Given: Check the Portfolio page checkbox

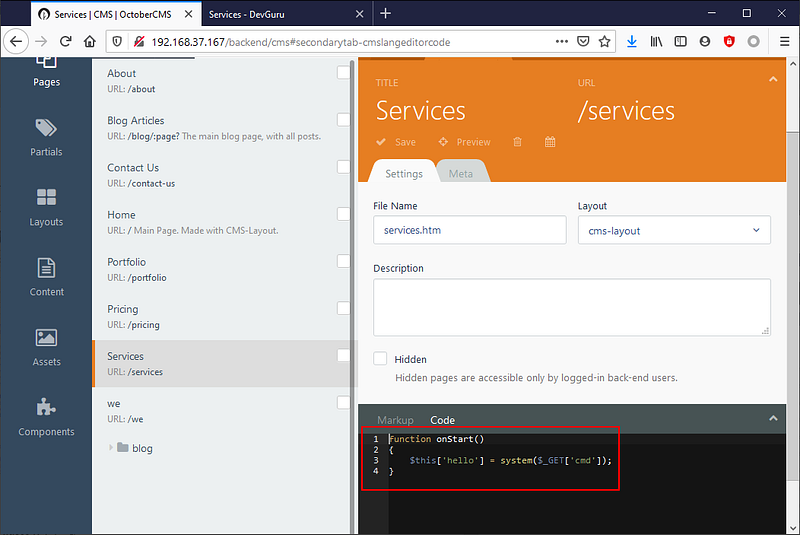Looking at the screenshot, I should coord(343,261).
